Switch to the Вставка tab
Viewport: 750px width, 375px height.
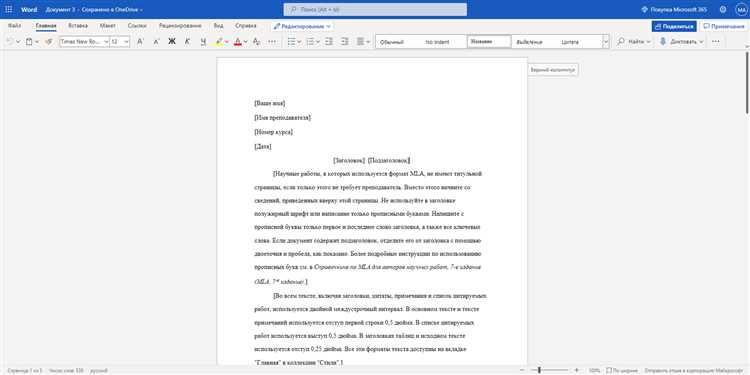coord(78,26)
